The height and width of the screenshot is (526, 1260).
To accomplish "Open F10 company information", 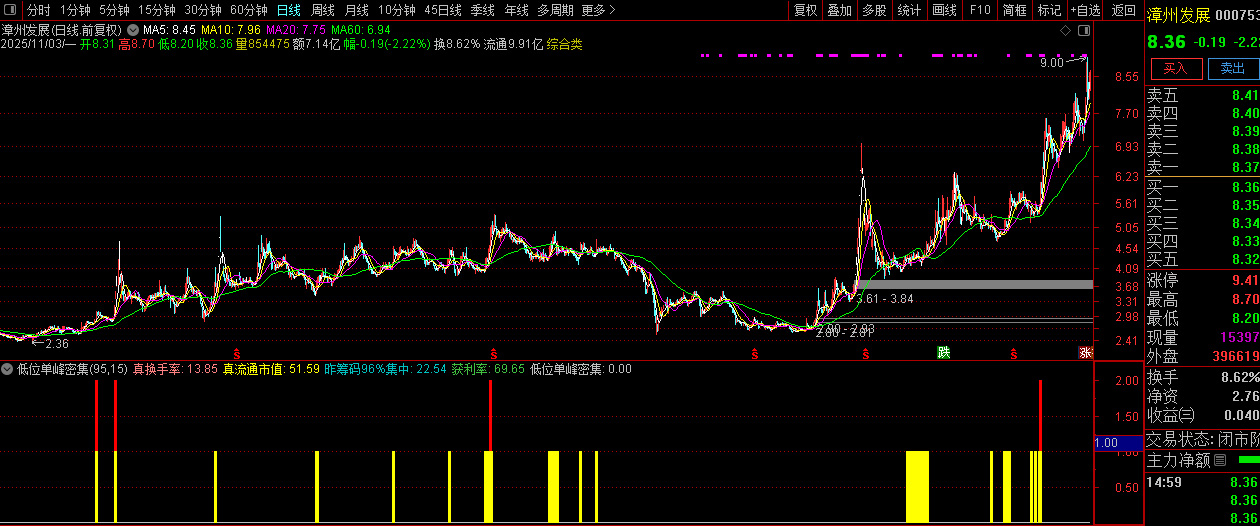I will coord(980,10).
